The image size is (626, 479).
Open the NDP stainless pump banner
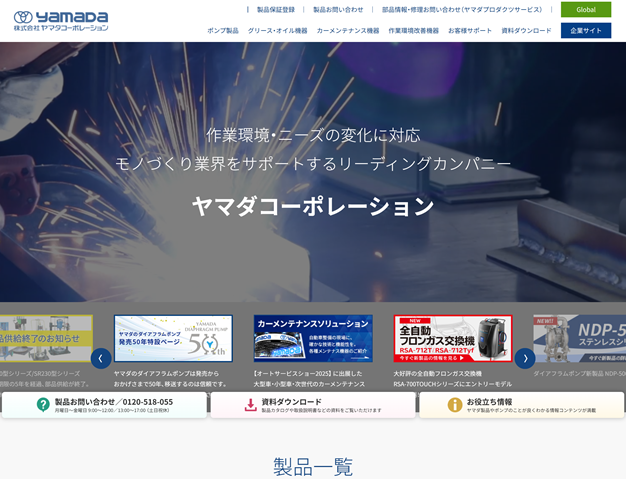[580, 338]
